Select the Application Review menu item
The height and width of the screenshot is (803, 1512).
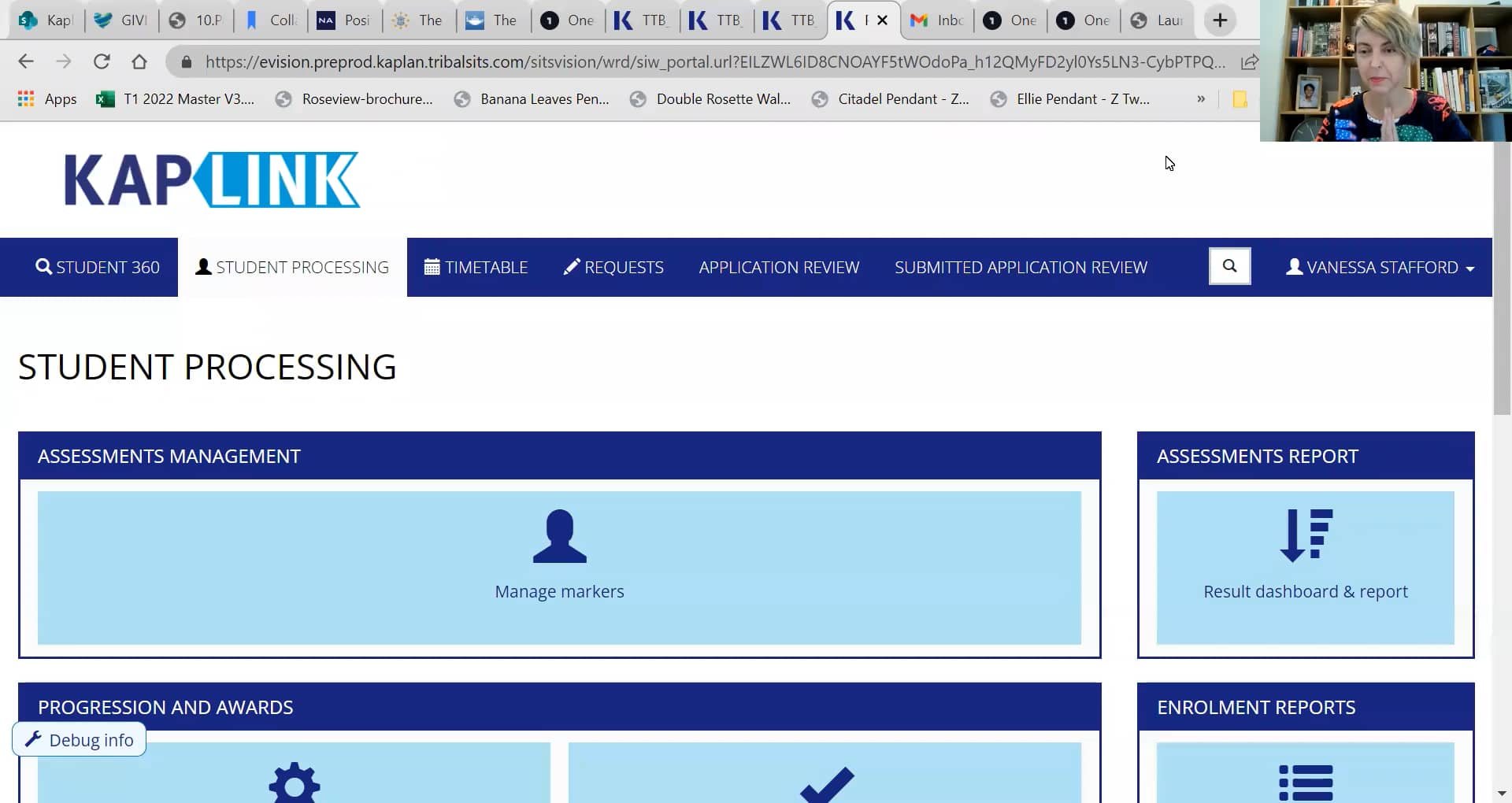point(778,267)
